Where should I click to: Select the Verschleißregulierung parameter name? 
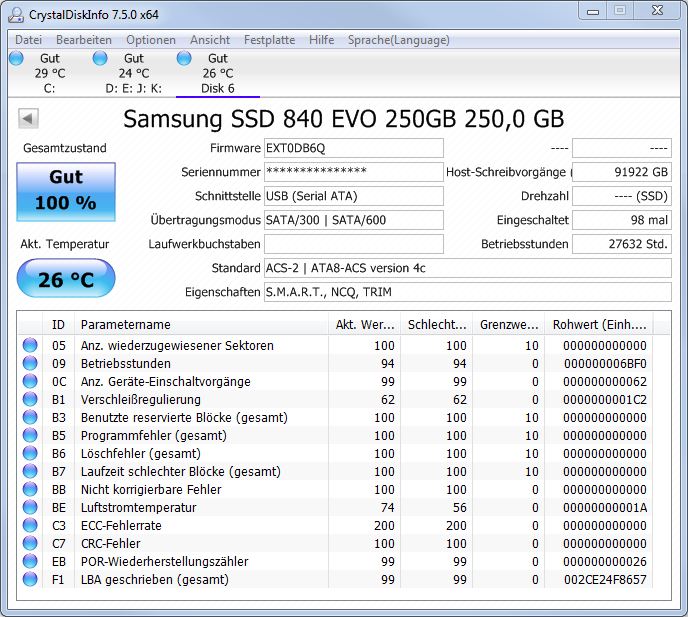coord(140,400)
